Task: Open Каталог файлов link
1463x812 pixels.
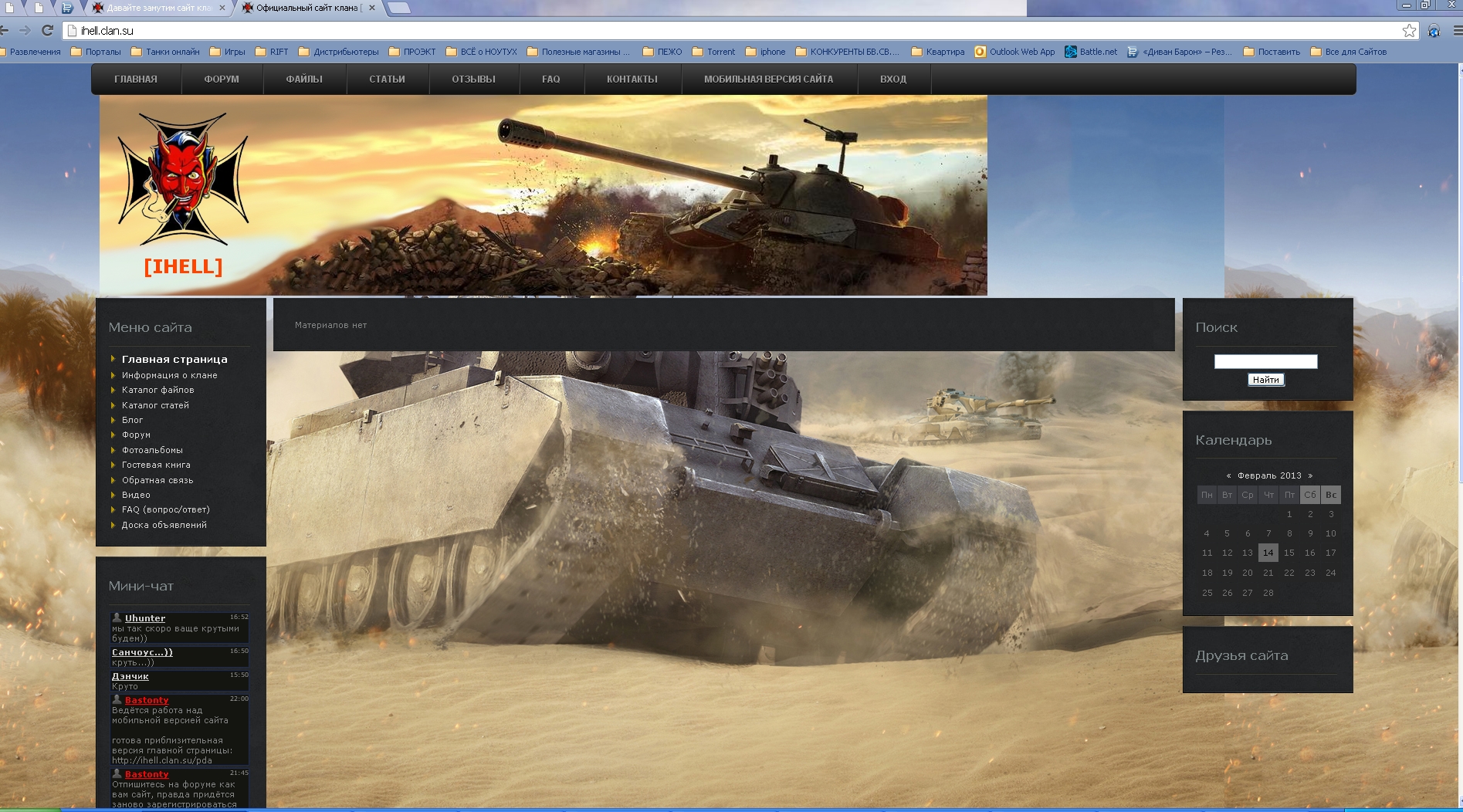Action: coord(157,390)
